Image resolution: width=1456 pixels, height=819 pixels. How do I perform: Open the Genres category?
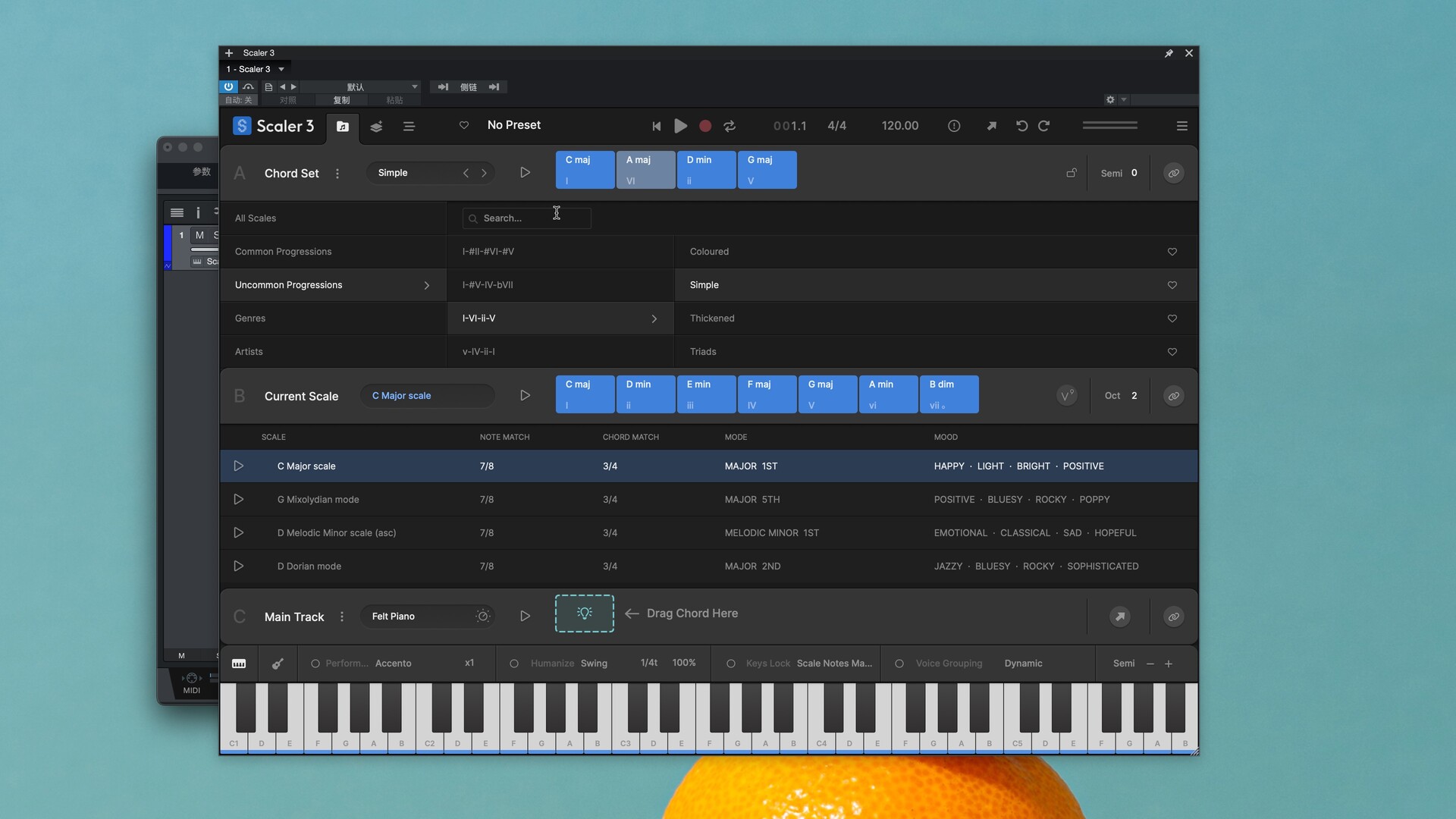click(333, 318)
